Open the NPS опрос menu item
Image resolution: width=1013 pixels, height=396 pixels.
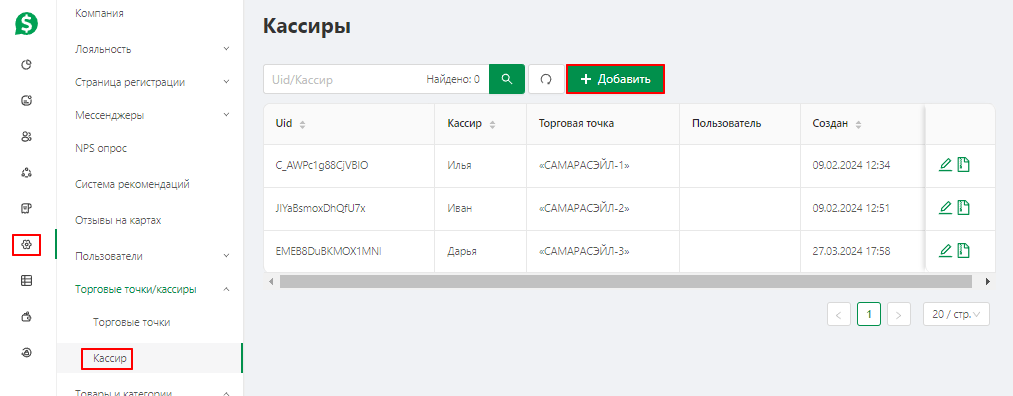tap(101, 149)
